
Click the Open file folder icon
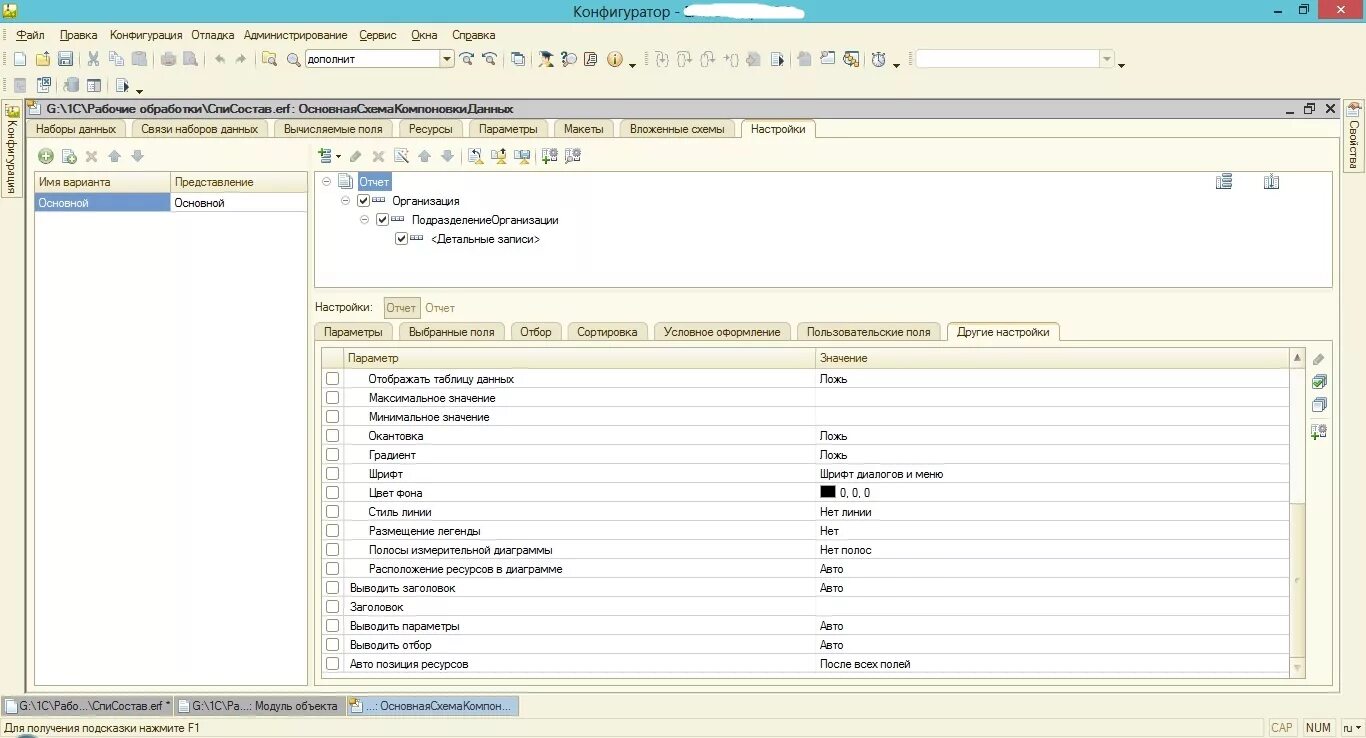point(43,59)
